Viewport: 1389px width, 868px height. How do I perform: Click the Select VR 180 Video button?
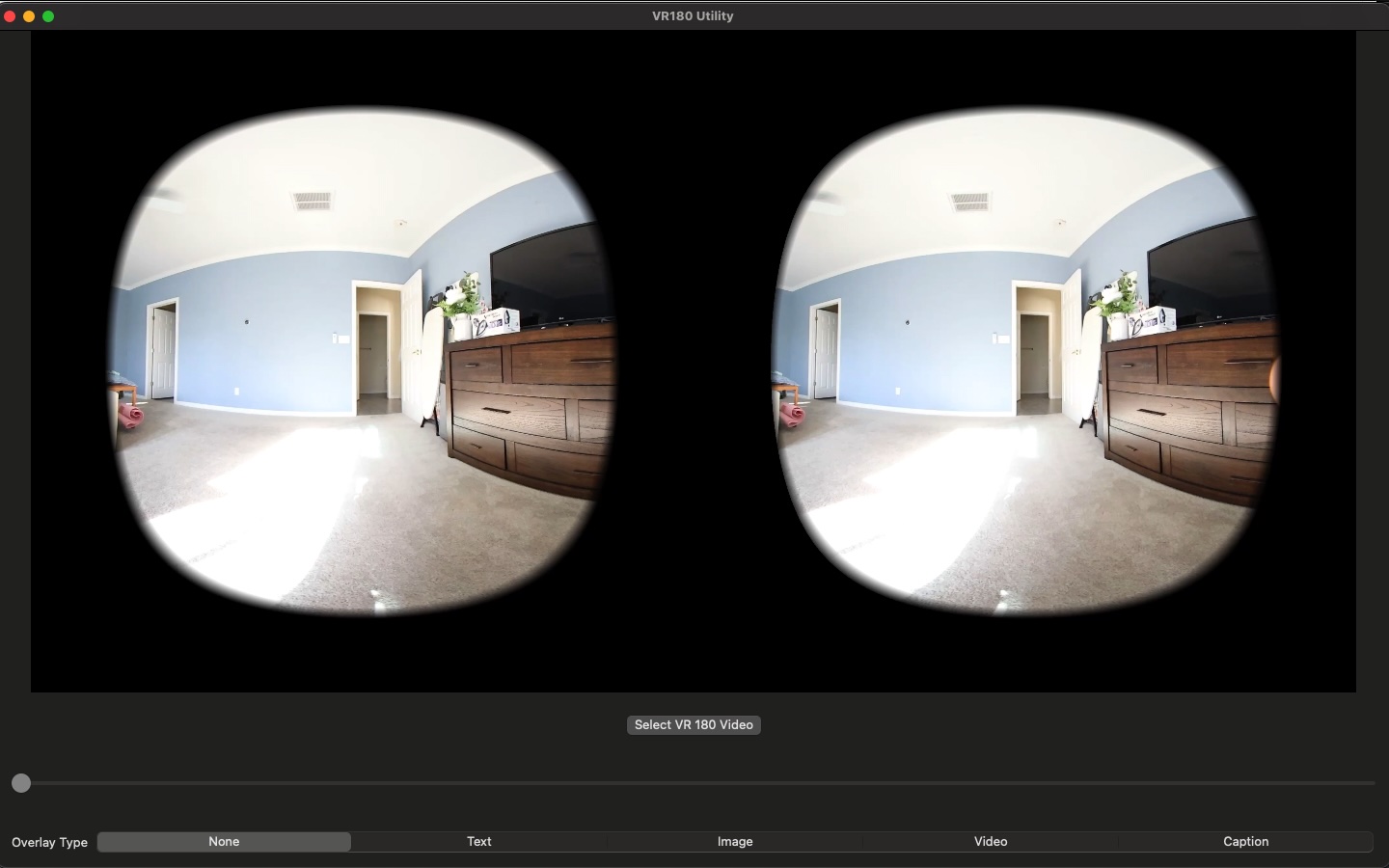[x=694, y=725]
